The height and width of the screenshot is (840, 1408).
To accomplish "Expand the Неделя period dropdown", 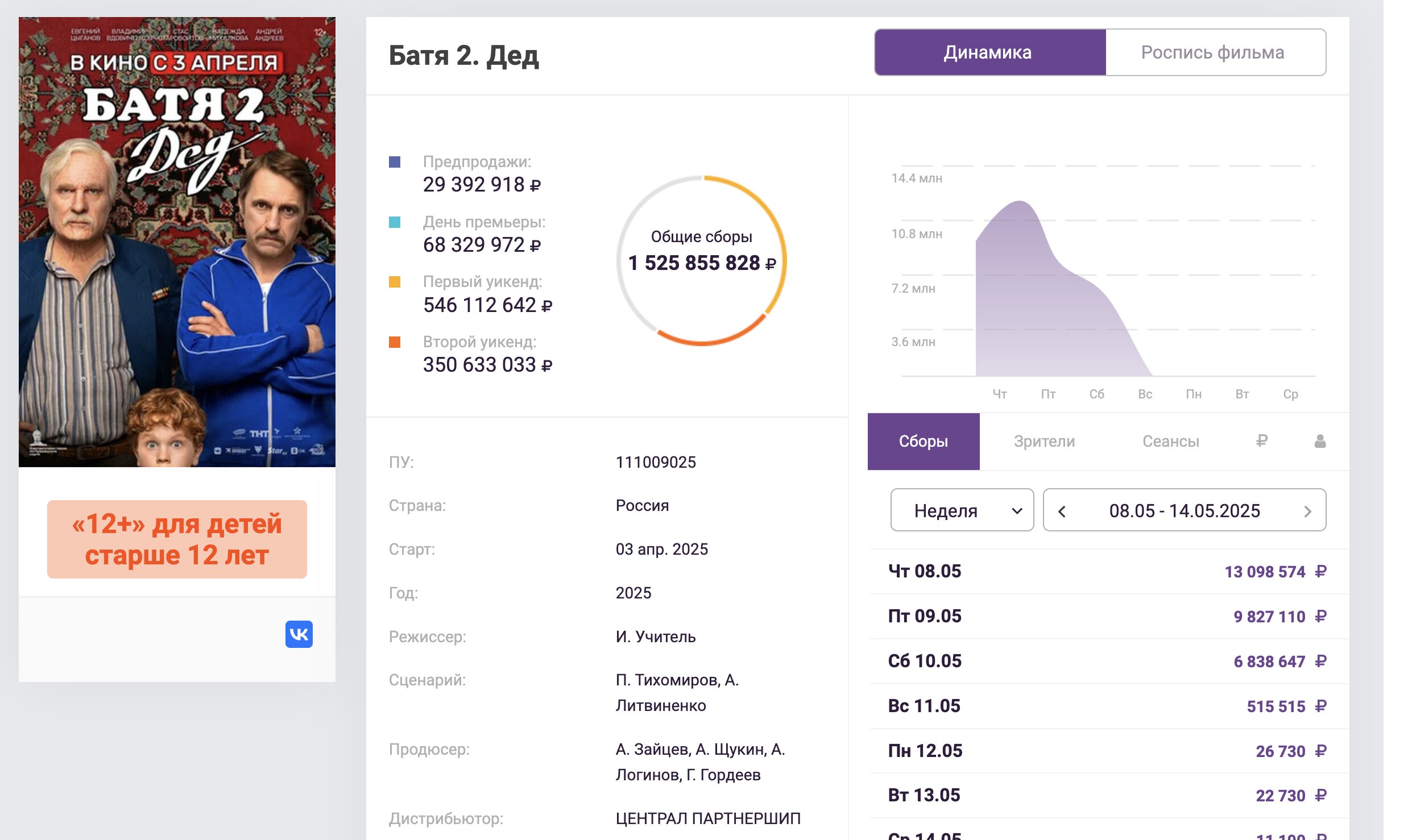I will click(x=962, y=510).
